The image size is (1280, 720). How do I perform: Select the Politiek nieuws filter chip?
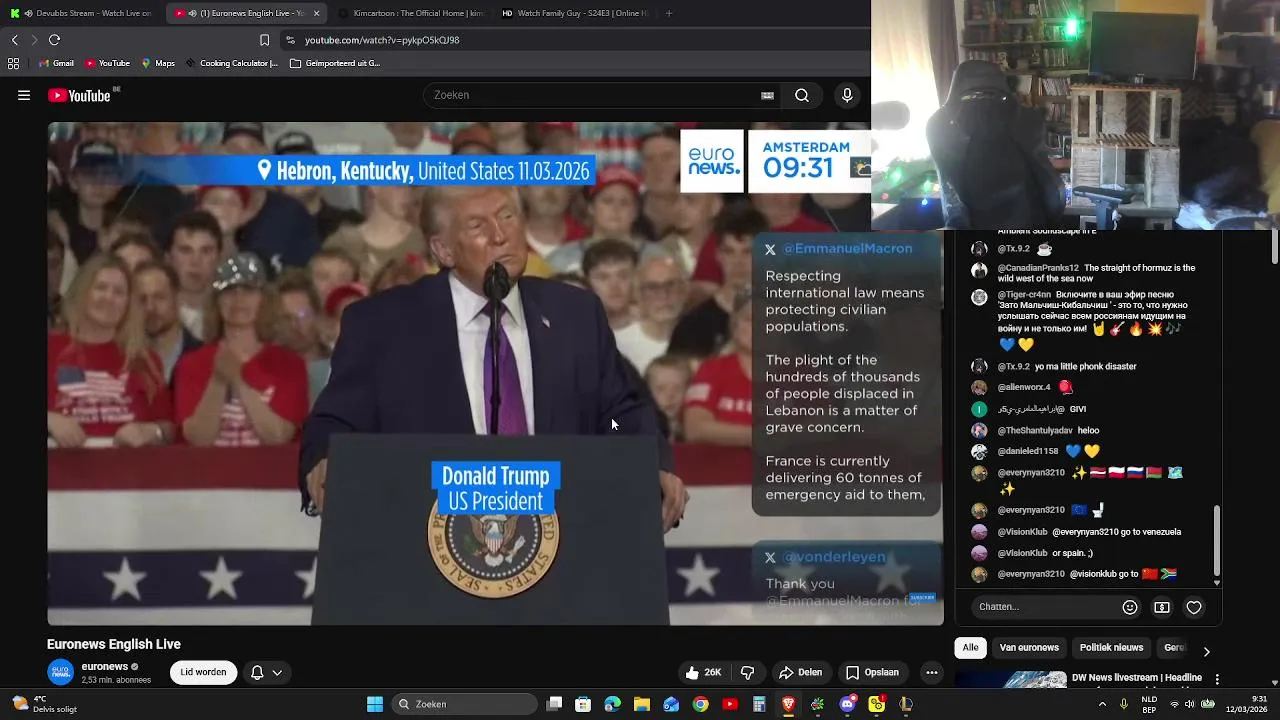pos(1111,647)
